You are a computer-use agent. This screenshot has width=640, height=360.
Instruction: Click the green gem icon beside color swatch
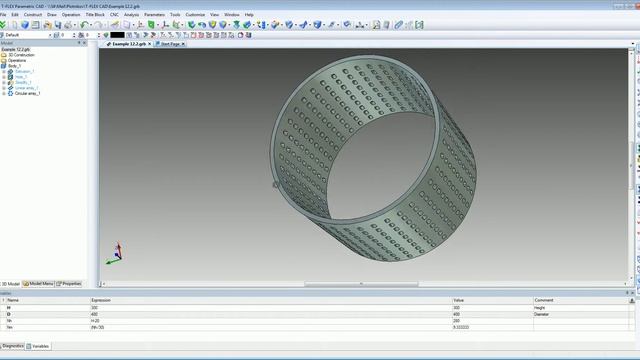106,35
